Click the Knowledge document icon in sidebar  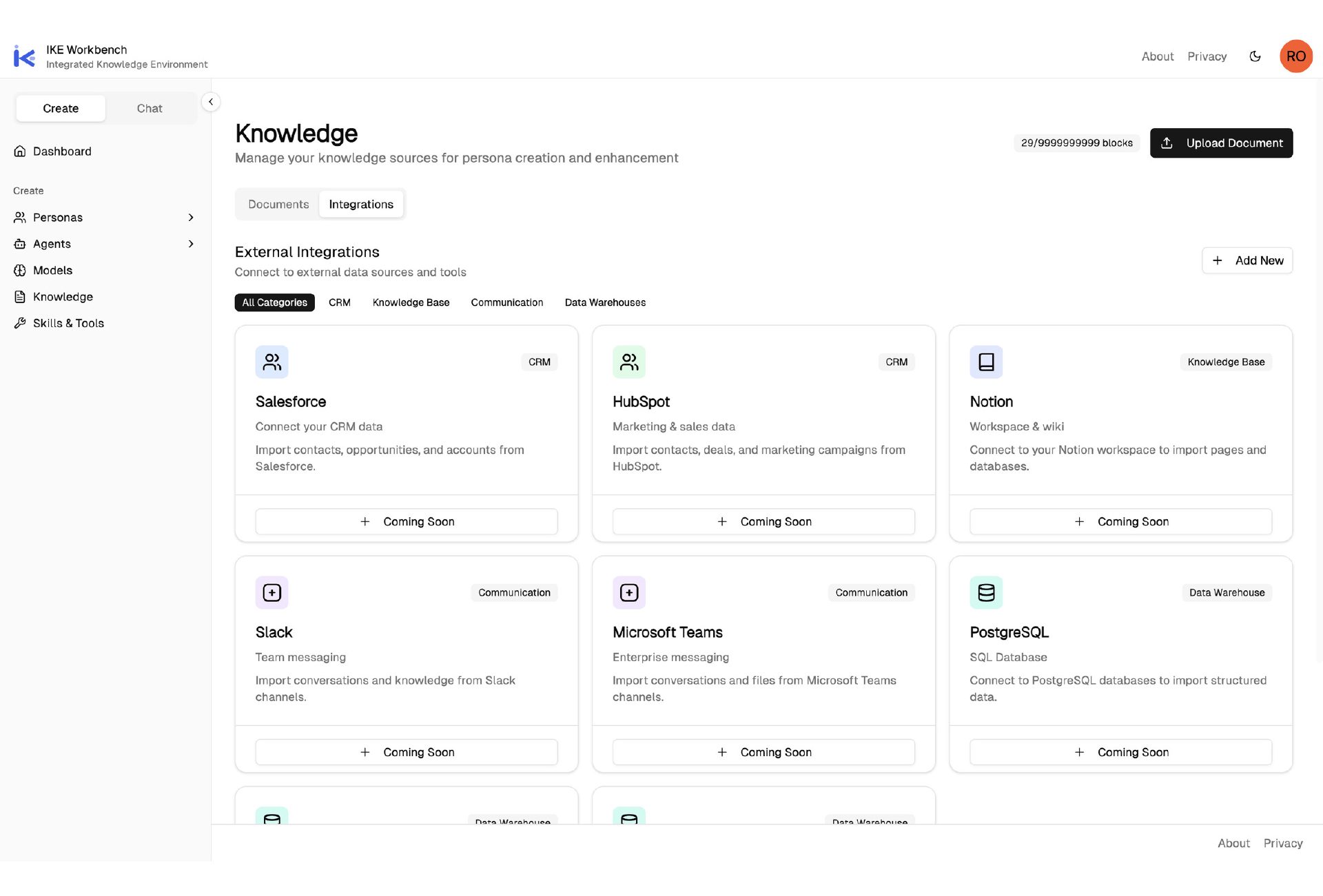point(20,297)
